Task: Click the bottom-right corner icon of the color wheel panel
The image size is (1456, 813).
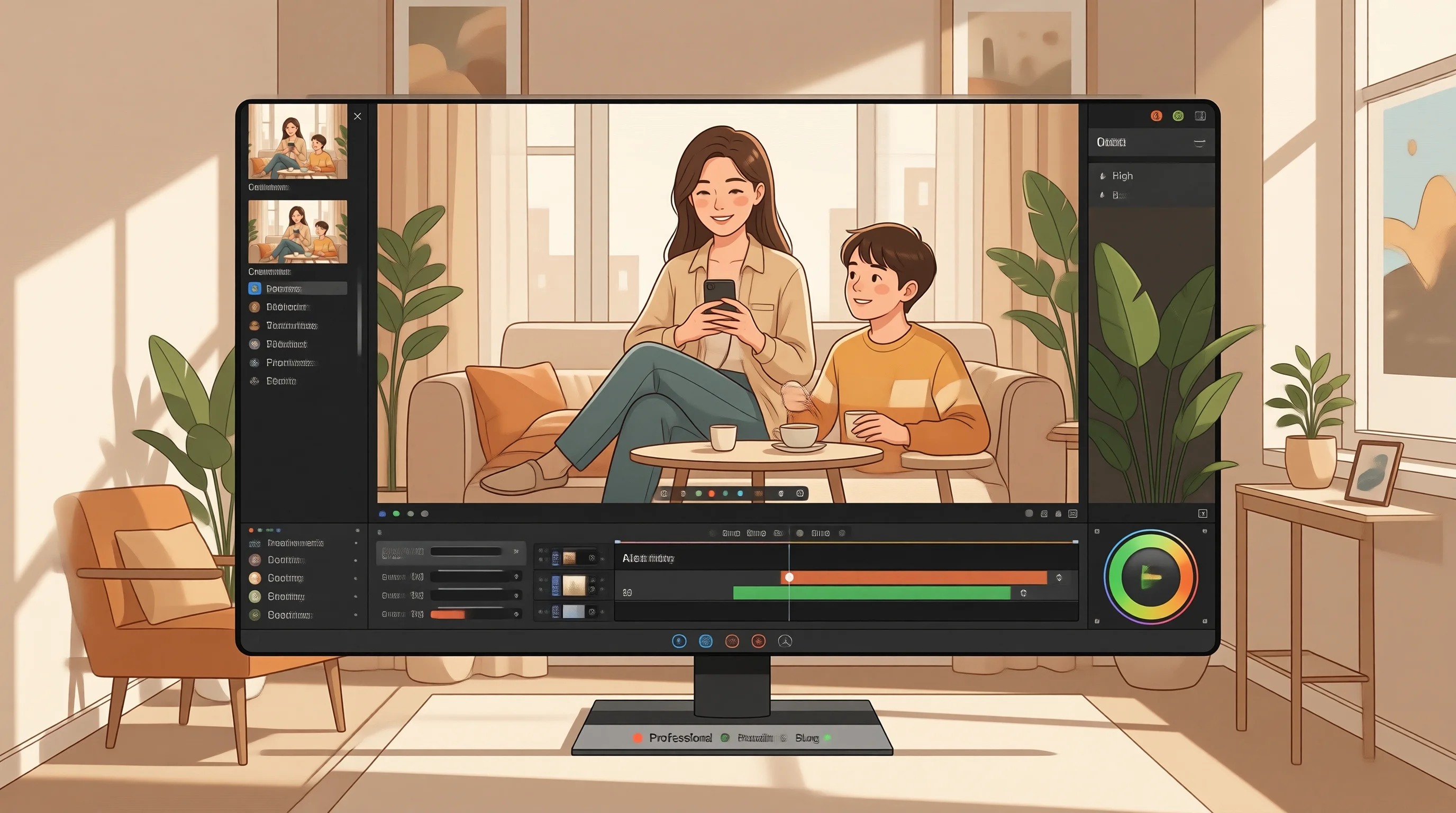Action: coord(1205,621)
